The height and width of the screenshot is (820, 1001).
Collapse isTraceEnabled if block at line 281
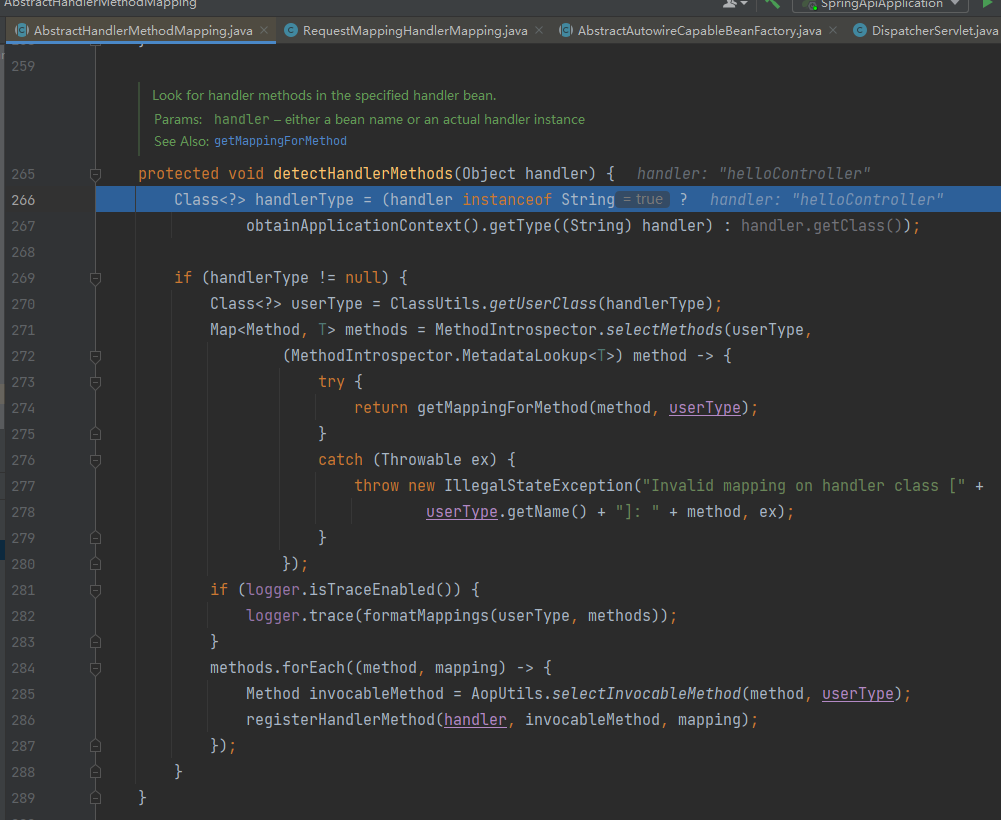coord(95,590)
